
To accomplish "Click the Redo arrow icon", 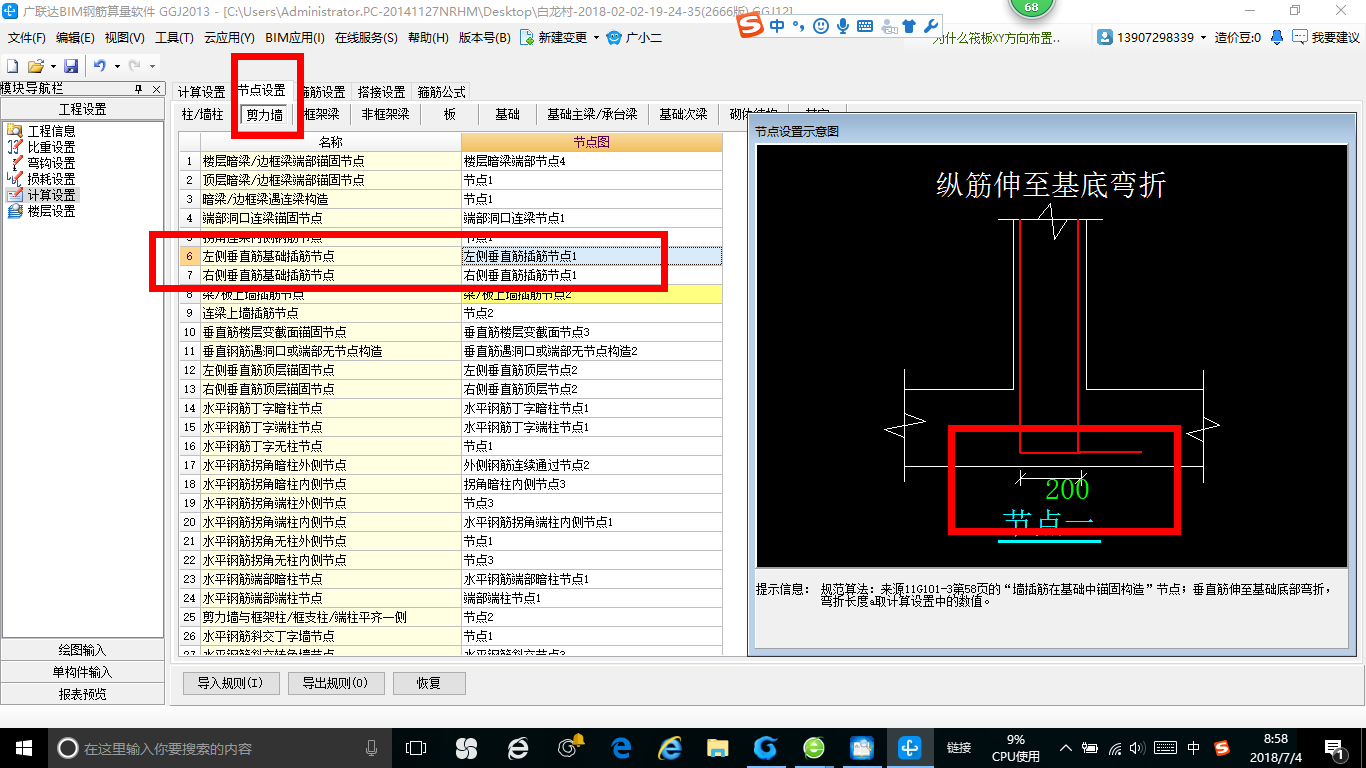I will (134, 66).
